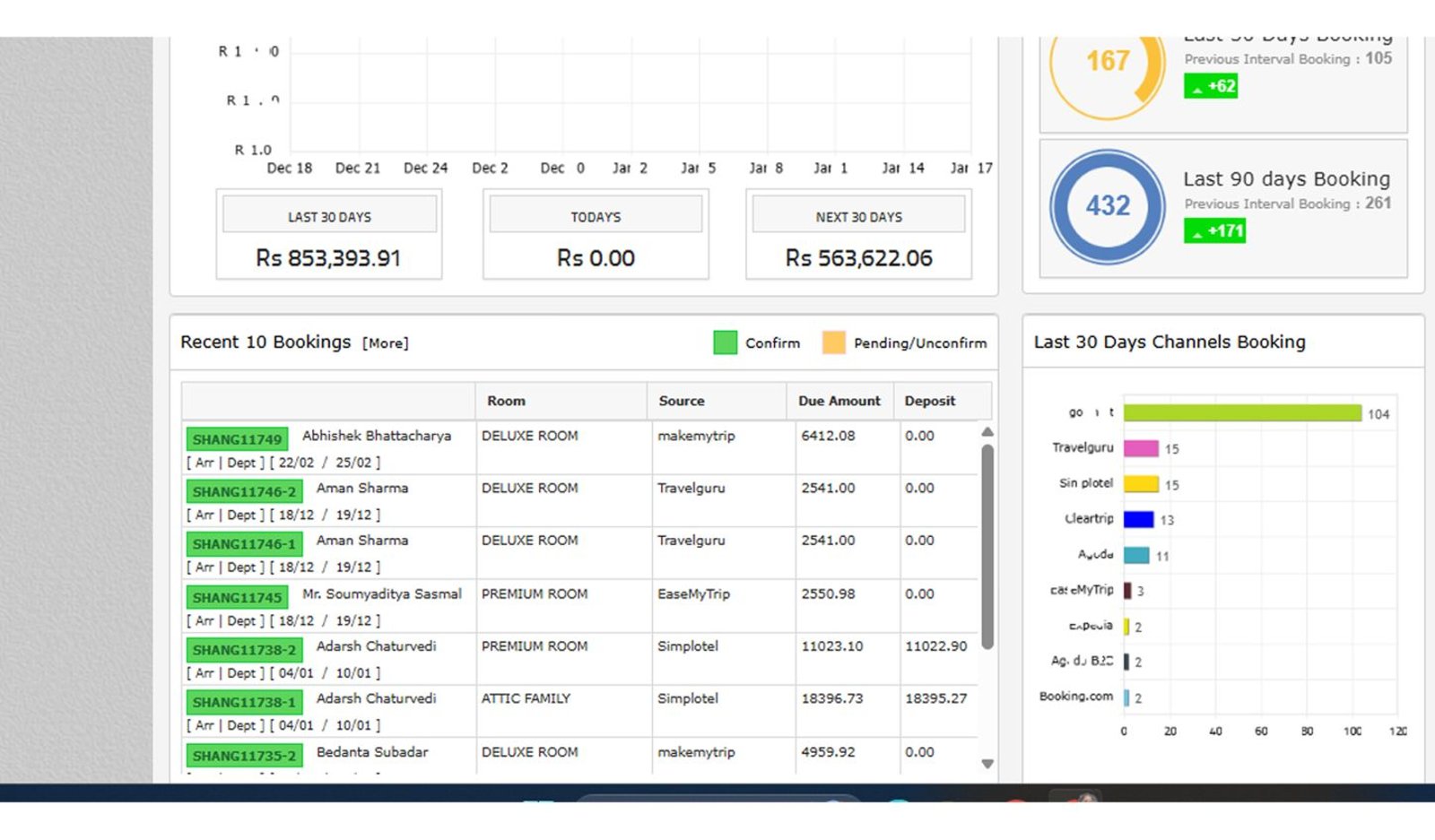Click the Rs 0.00 todays value

pos(596,258)
